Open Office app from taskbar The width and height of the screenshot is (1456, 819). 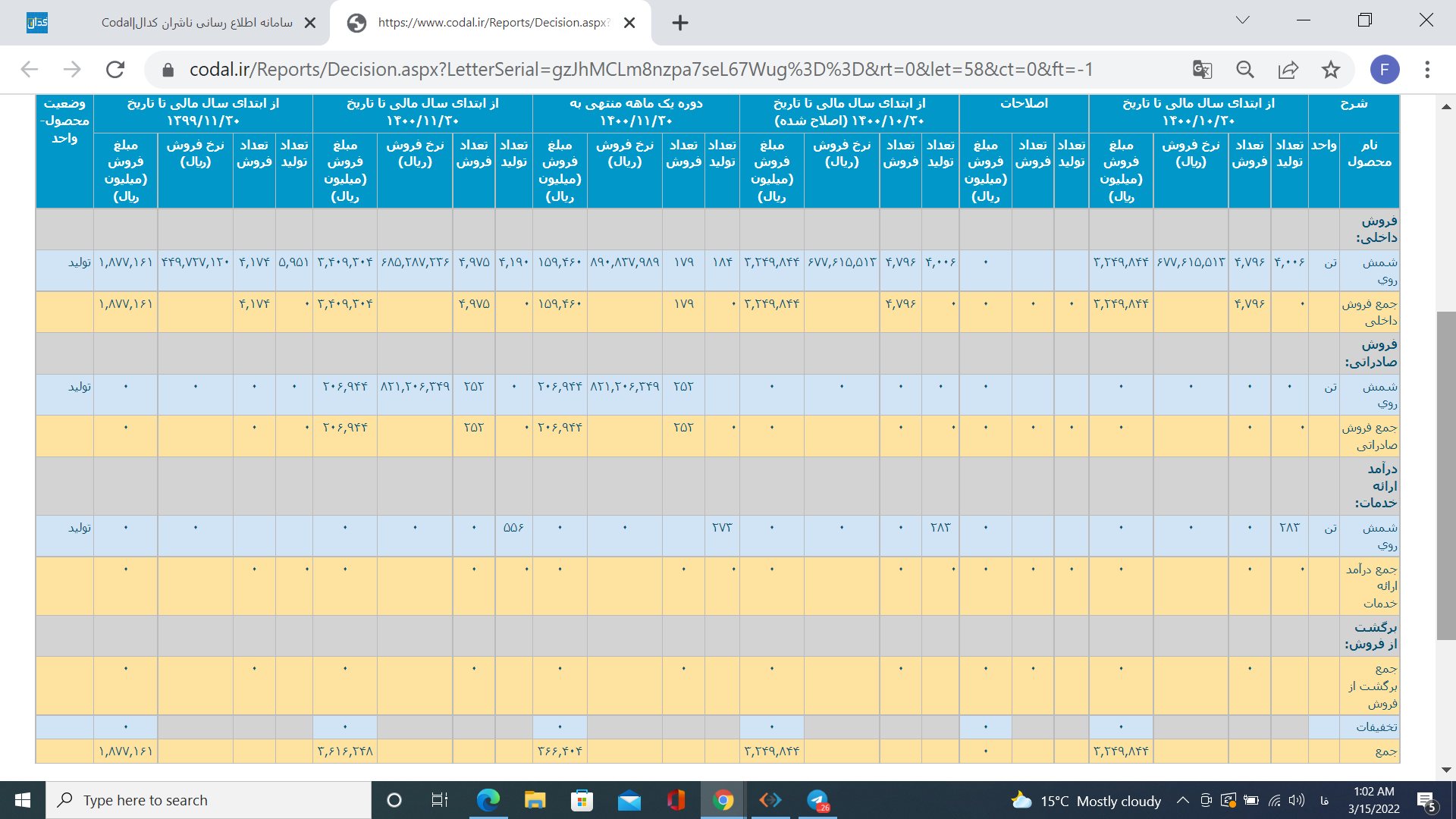coord(676,800)
